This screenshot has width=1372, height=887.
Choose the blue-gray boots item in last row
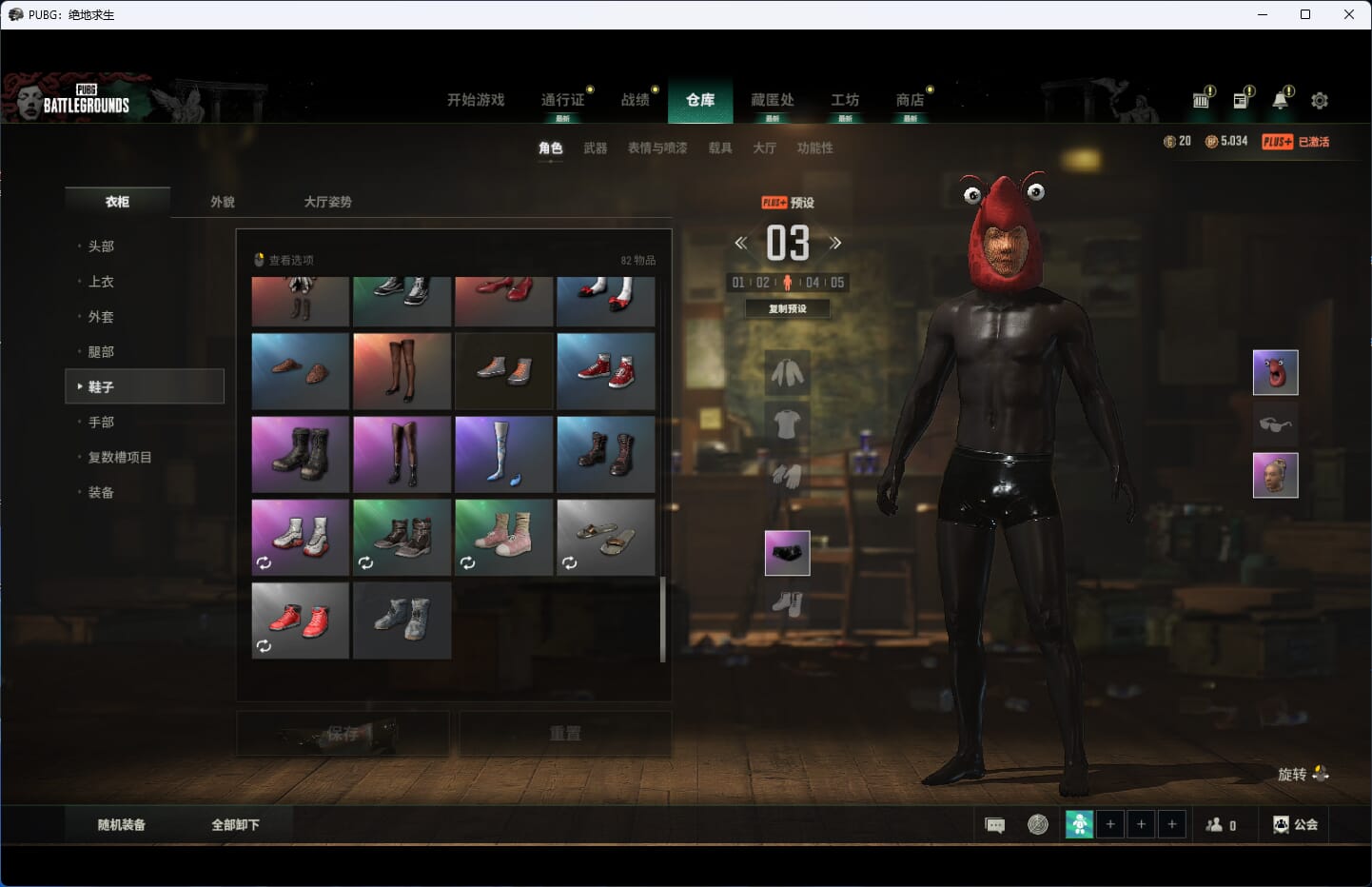click(402, 621)
